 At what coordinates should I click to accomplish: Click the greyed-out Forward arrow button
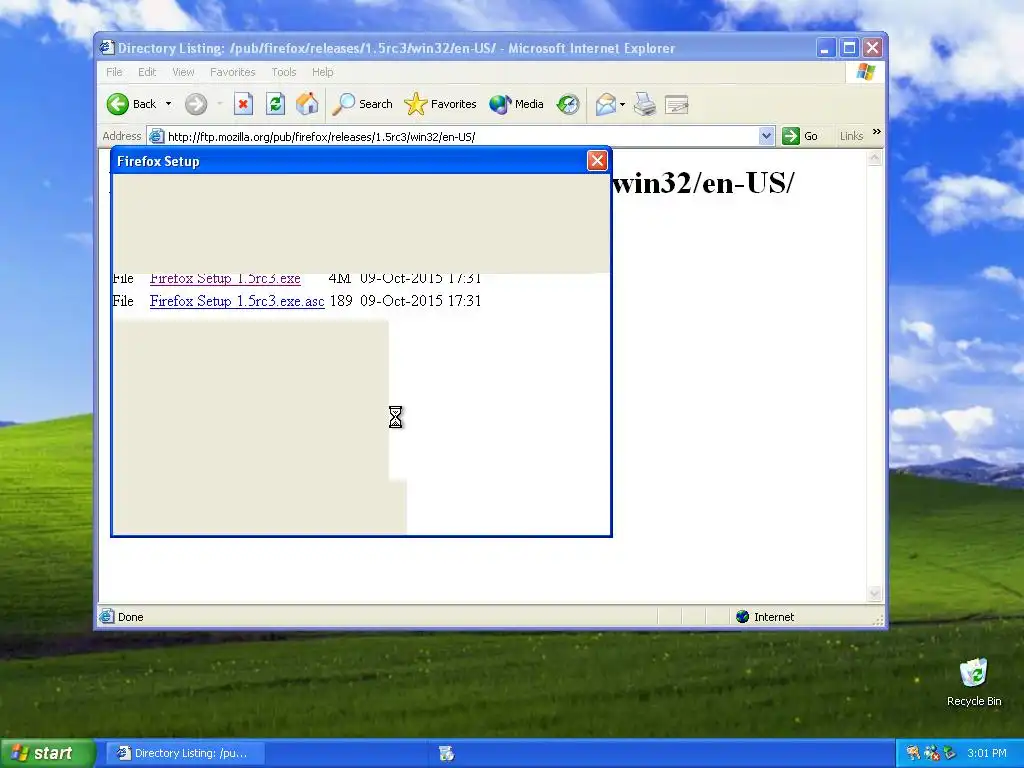coord(196,104)
